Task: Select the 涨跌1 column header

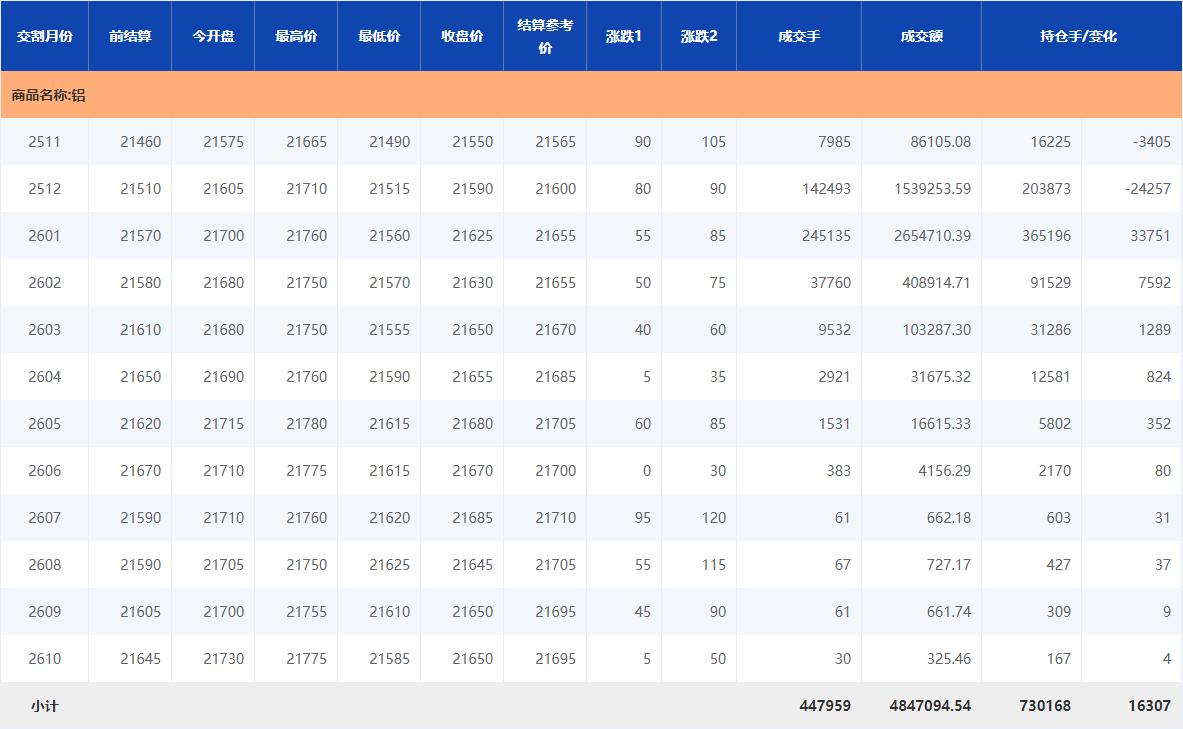Action: pyautogui.click(x=624, y=36)
